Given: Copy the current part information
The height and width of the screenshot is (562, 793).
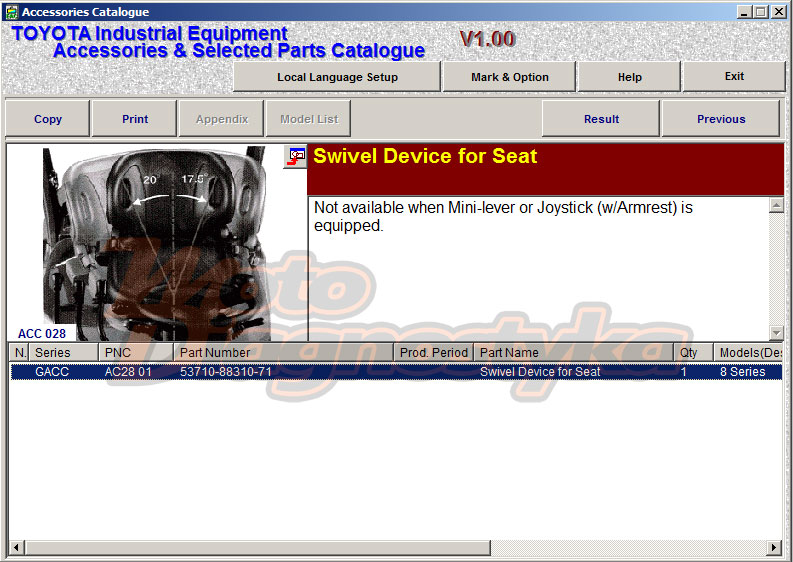Looking at the screenshot, I should point(48,119).
